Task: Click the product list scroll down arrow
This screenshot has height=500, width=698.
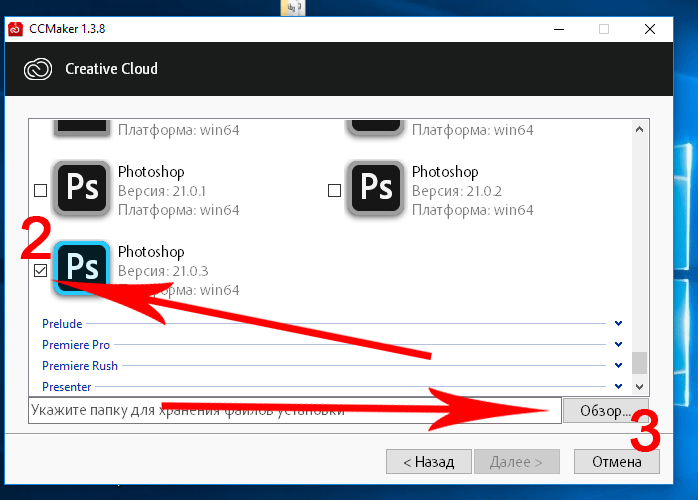Action: [x=640, y=386]
